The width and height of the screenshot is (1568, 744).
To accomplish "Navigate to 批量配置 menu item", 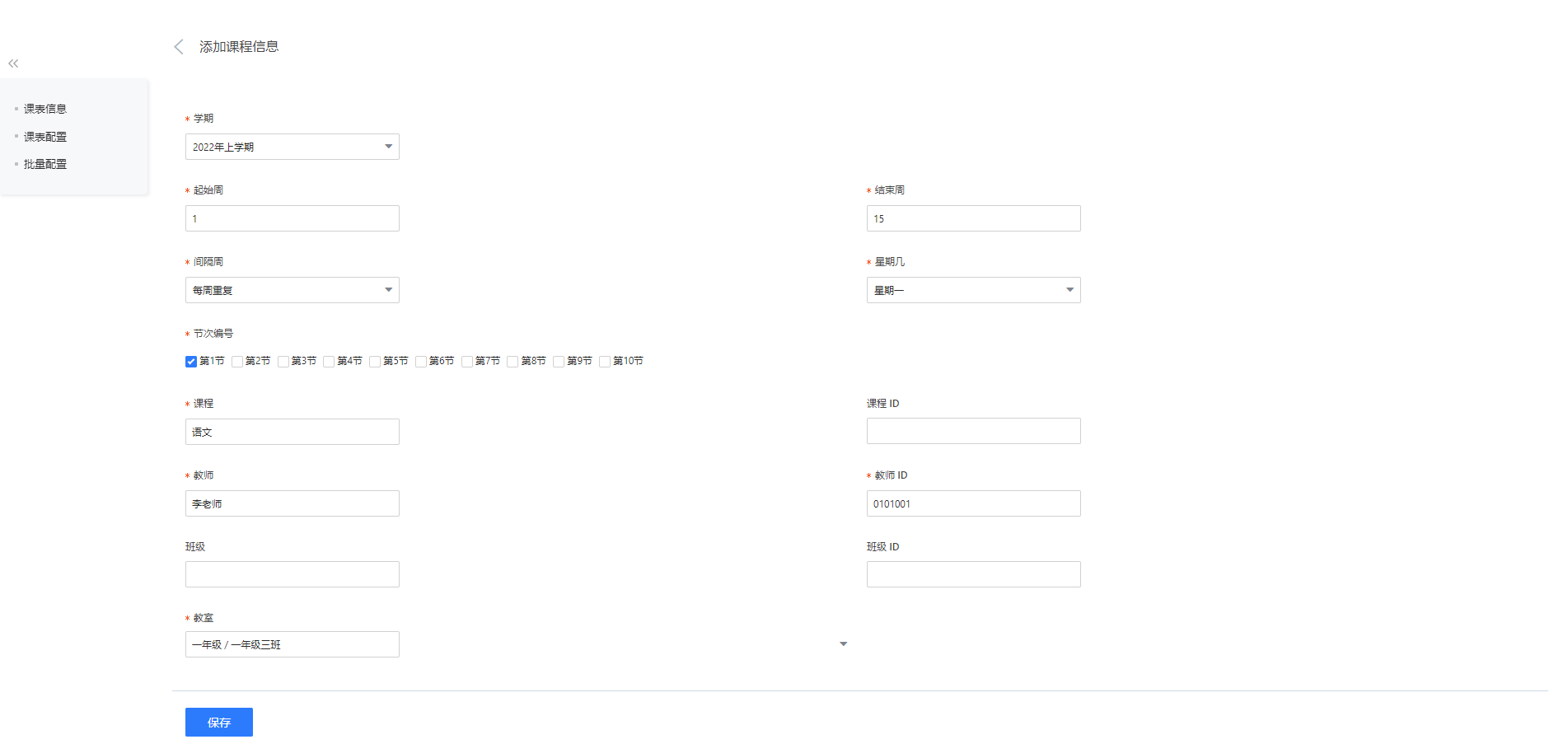I will pos(45,164).
